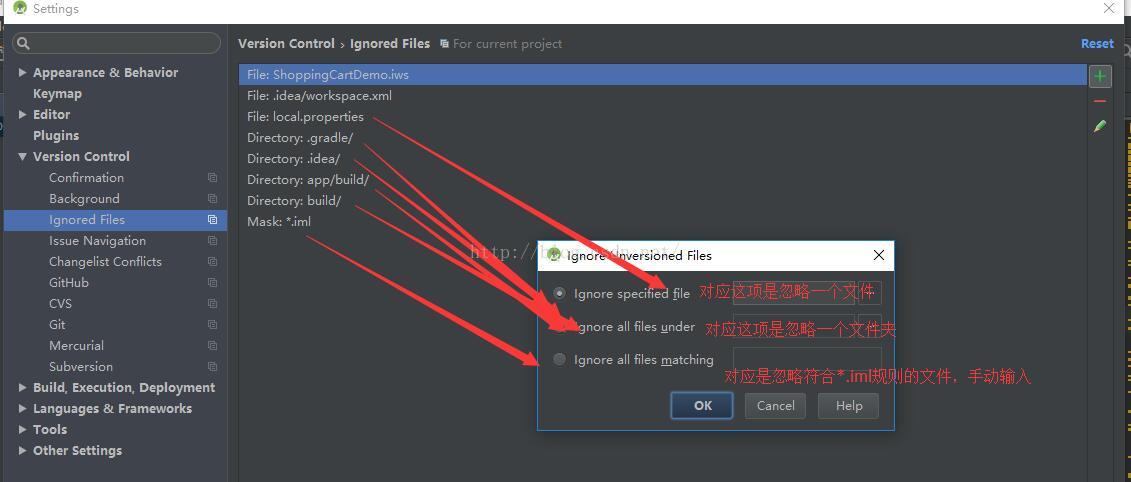Image resolution: width=1131 pixels, height=482 pixels.
Task: Click the search magnifier icon
Action: click(x=23, y=43)
